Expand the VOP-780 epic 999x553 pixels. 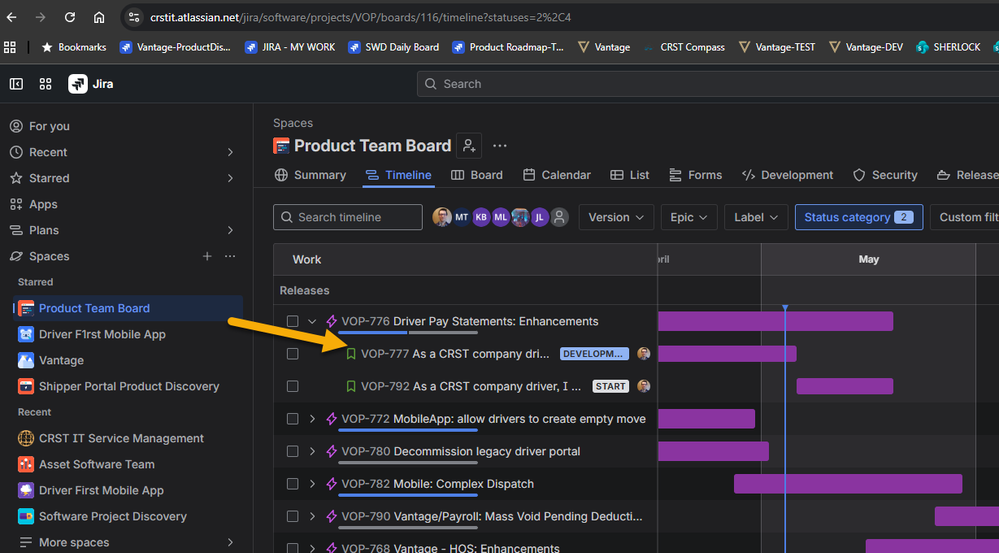tap(312, 451)
